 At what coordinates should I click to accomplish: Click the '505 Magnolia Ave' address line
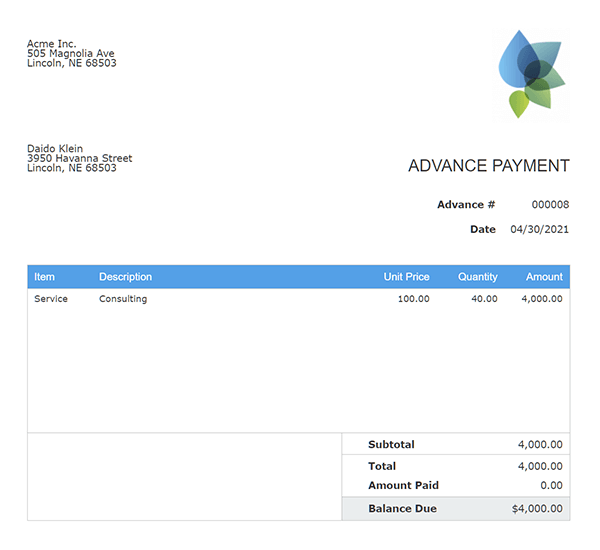(71, 53)
